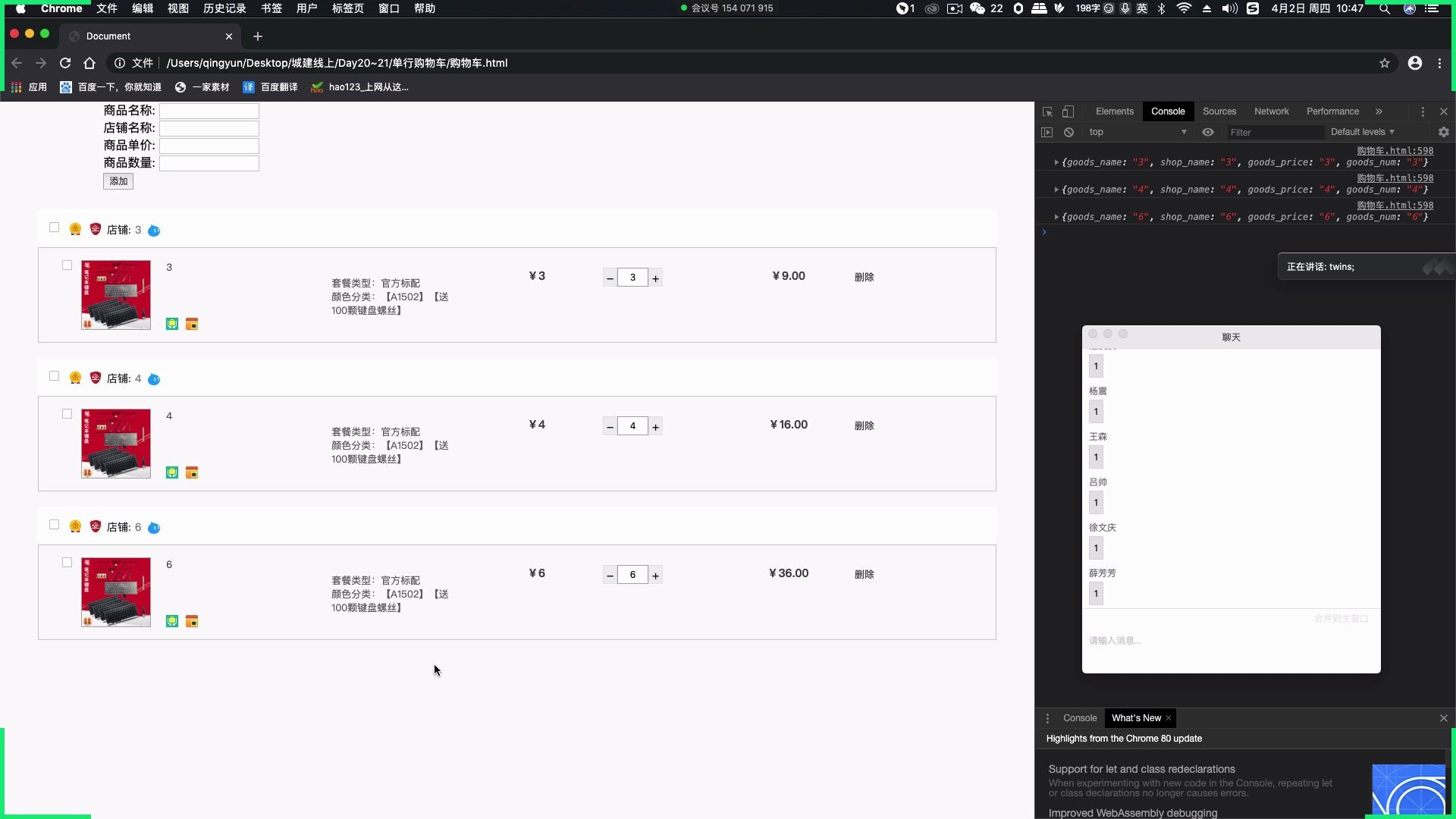The height and width of the screenshot is (819, 1456).
Task: Open Chrome three-dot menu
Action: [1439, 63]
